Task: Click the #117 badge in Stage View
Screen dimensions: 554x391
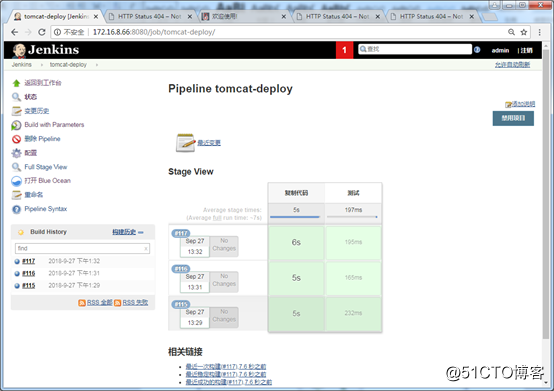Action: pyautogui.click(x=181, y=233)
